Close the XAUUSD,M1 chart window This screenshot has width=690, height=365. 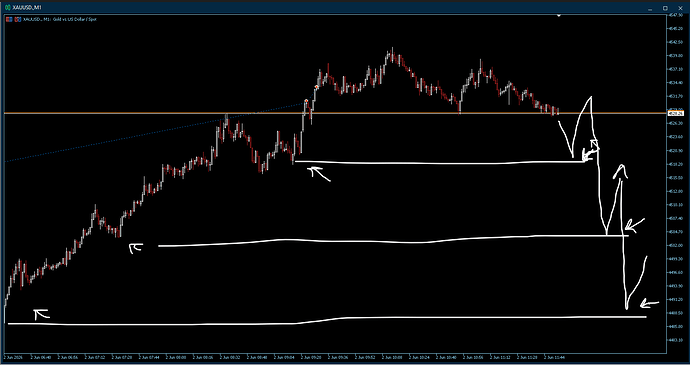click(679, 8)
